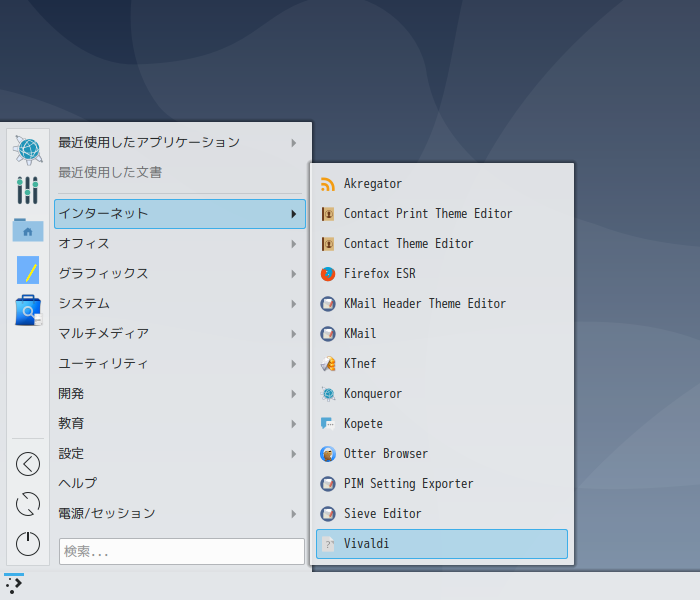Click the Konqueror icon in the submenu
The width and height of the screenshot is (700, 600).
tap(328, 394)
